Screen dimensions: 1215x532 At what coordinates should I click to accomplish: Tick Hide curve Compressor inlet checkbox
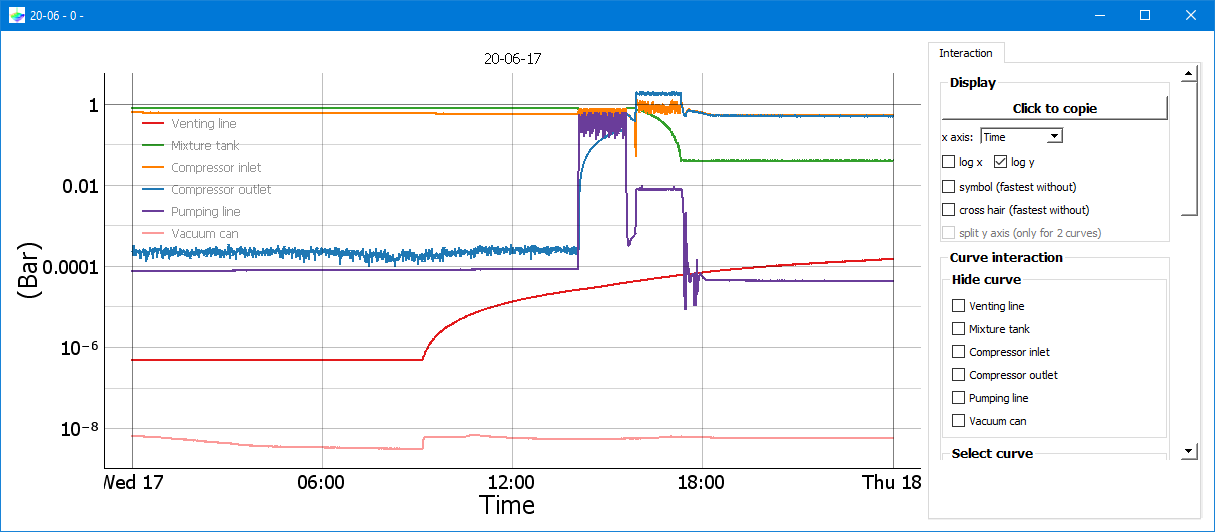coord(959,352)
